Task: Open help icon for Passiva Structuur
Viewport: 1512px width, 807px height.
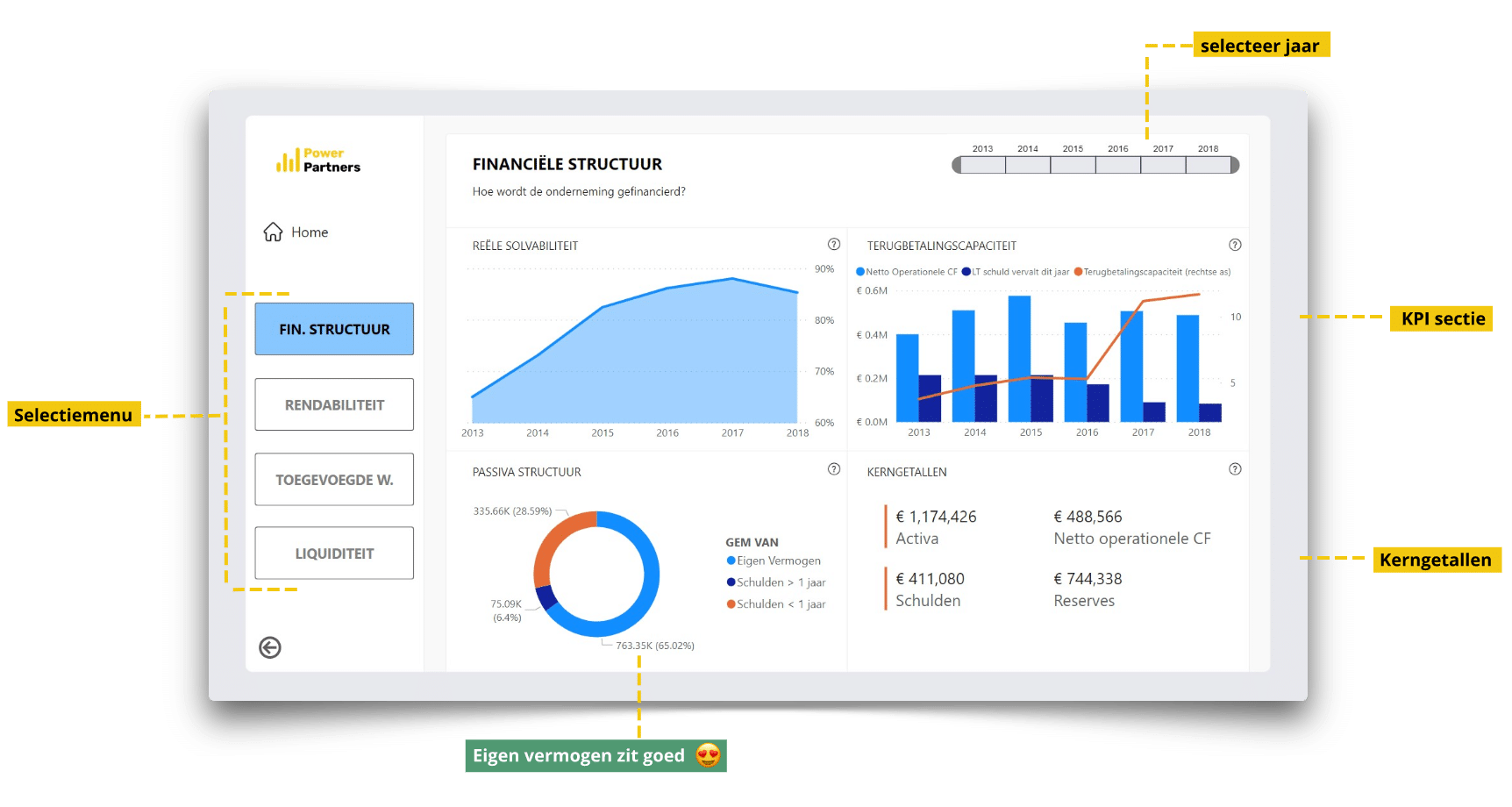Action: coord(834,469)
